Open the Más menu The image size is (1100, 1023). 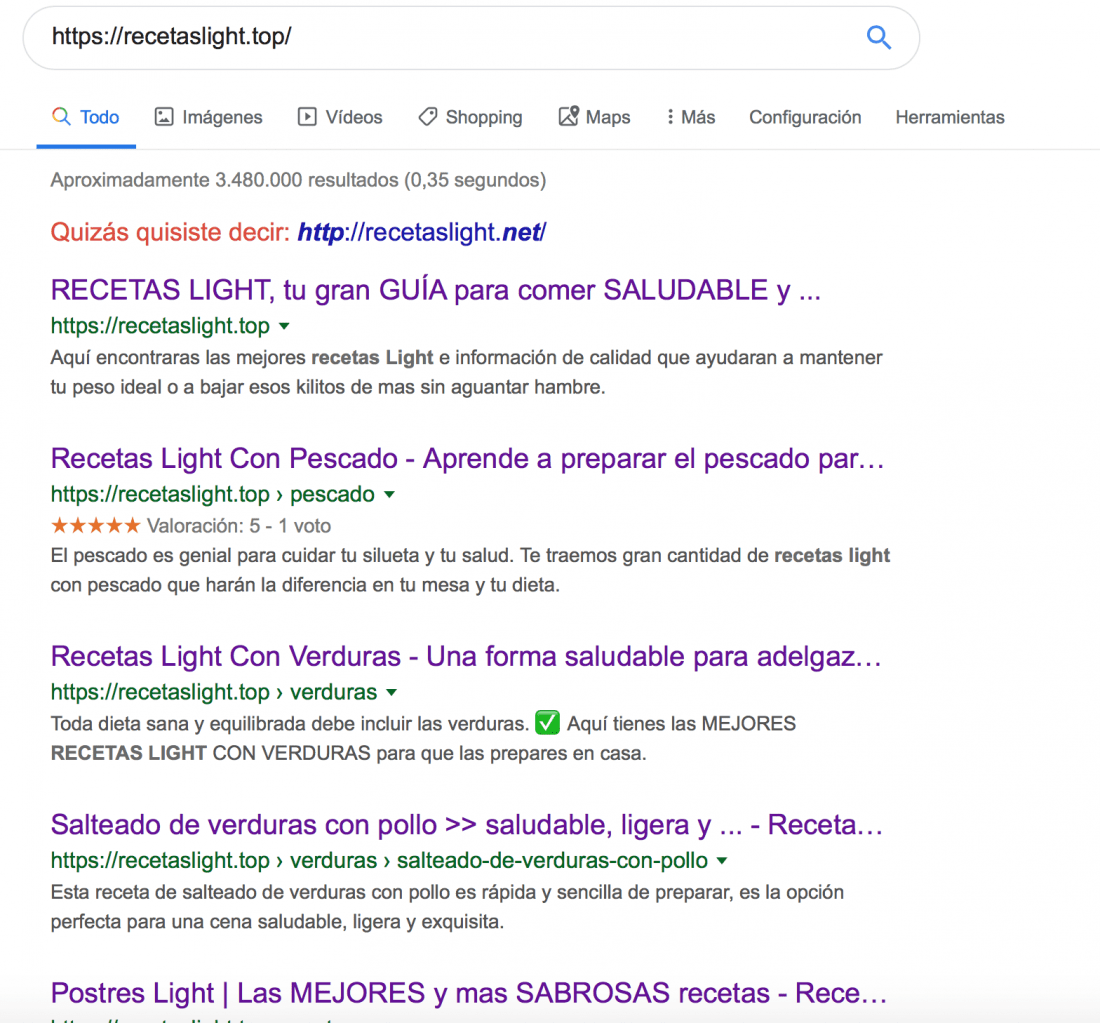[691, 117]
